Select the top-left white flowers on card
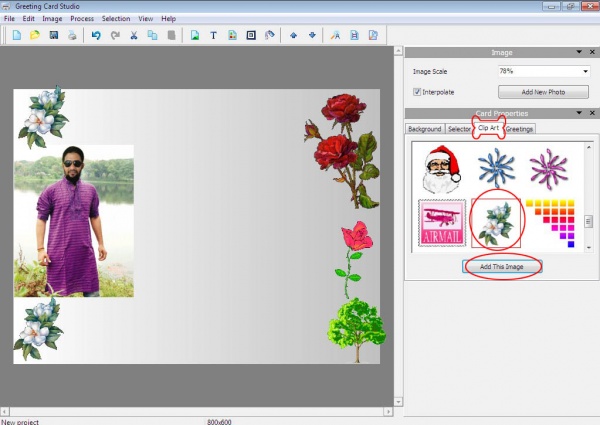 coord(43,117)
